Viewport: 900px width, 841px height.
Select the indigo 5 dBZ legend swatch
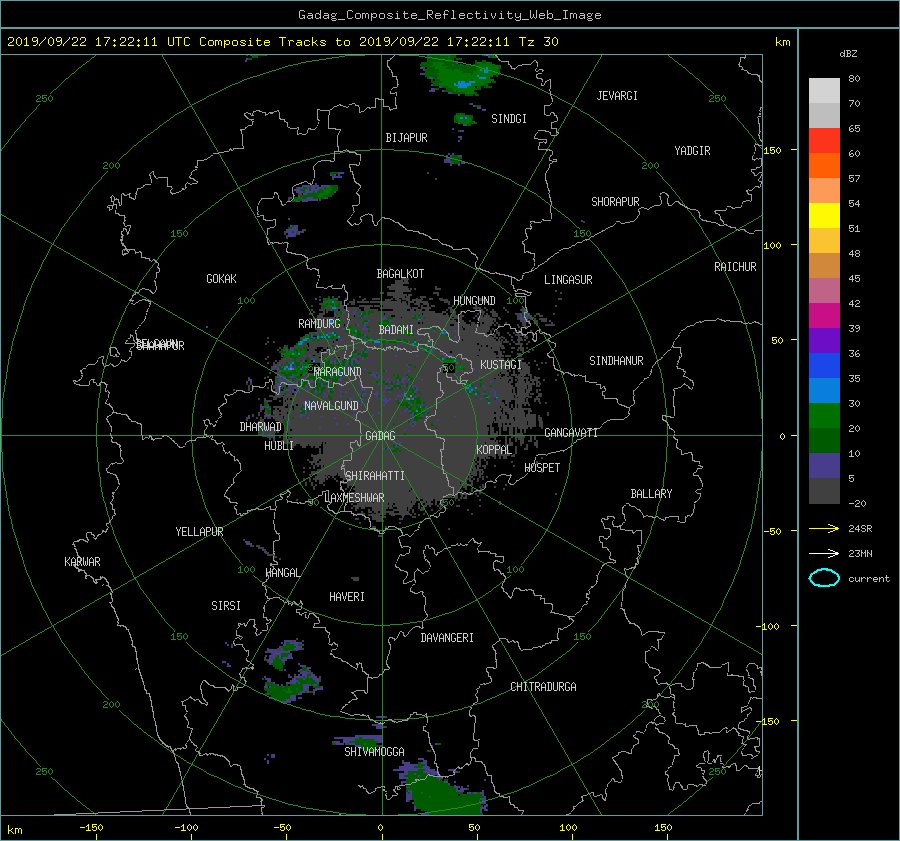tap(824, 466)
